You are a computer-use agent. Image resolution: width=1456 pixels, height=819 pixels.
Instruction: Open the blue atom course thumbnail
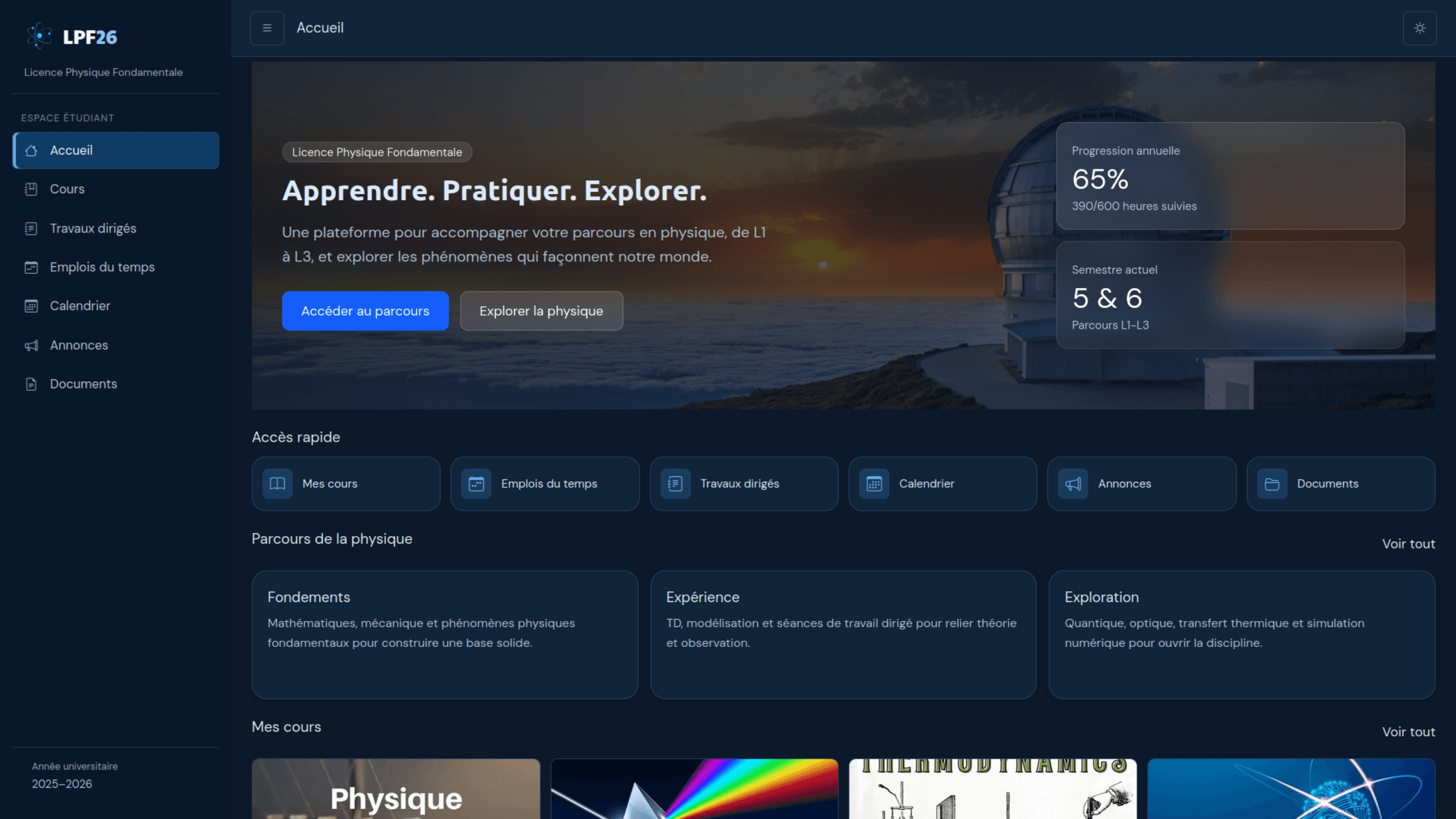pos(1292,789)
